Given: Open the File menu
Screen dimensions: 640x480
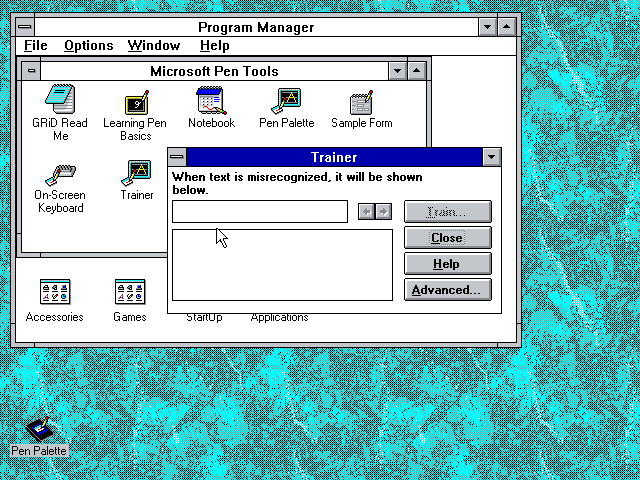Looking at the screenshot, I should click(x=36, y=45).
